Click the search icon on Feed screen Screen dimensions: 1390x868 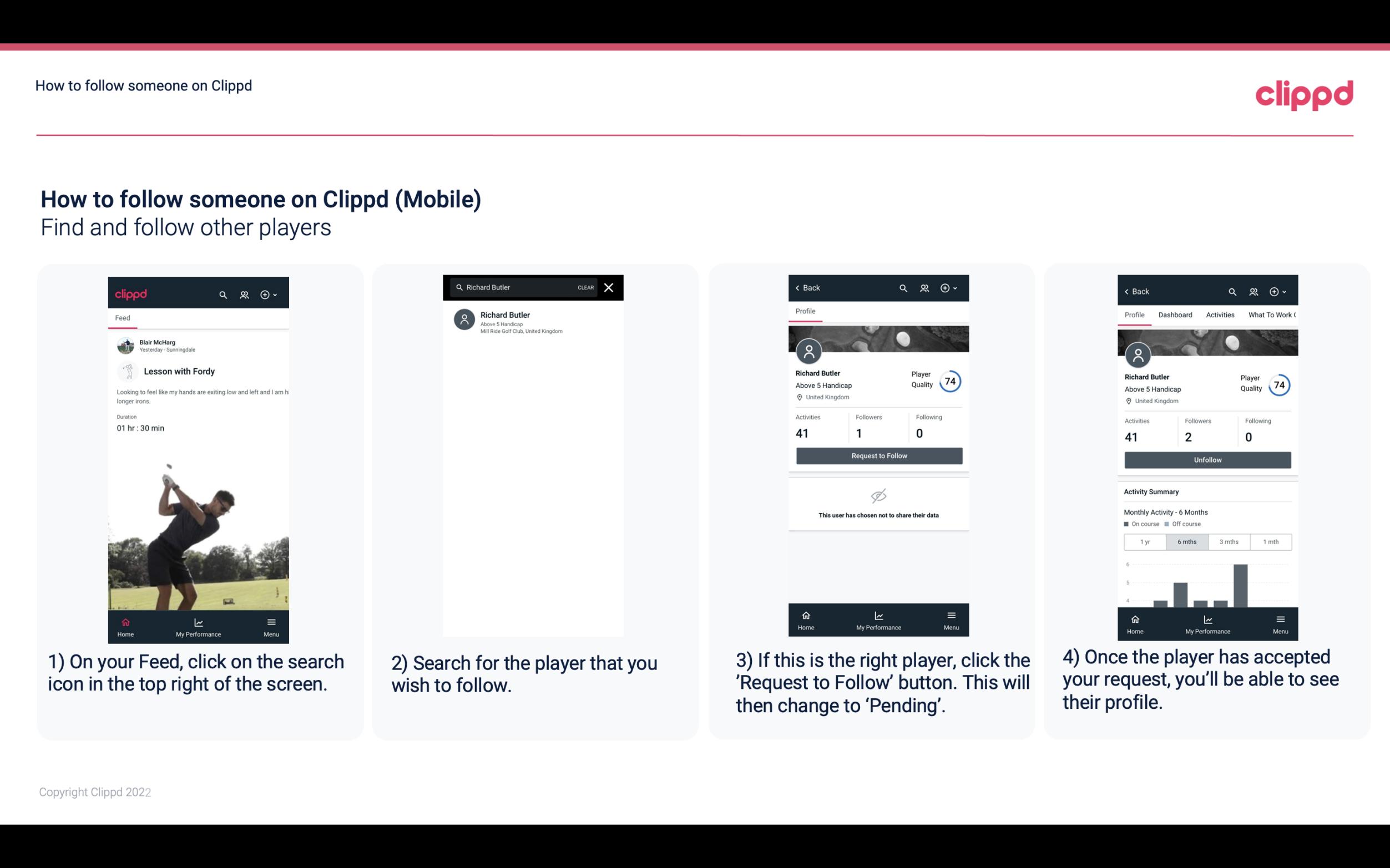222,293
